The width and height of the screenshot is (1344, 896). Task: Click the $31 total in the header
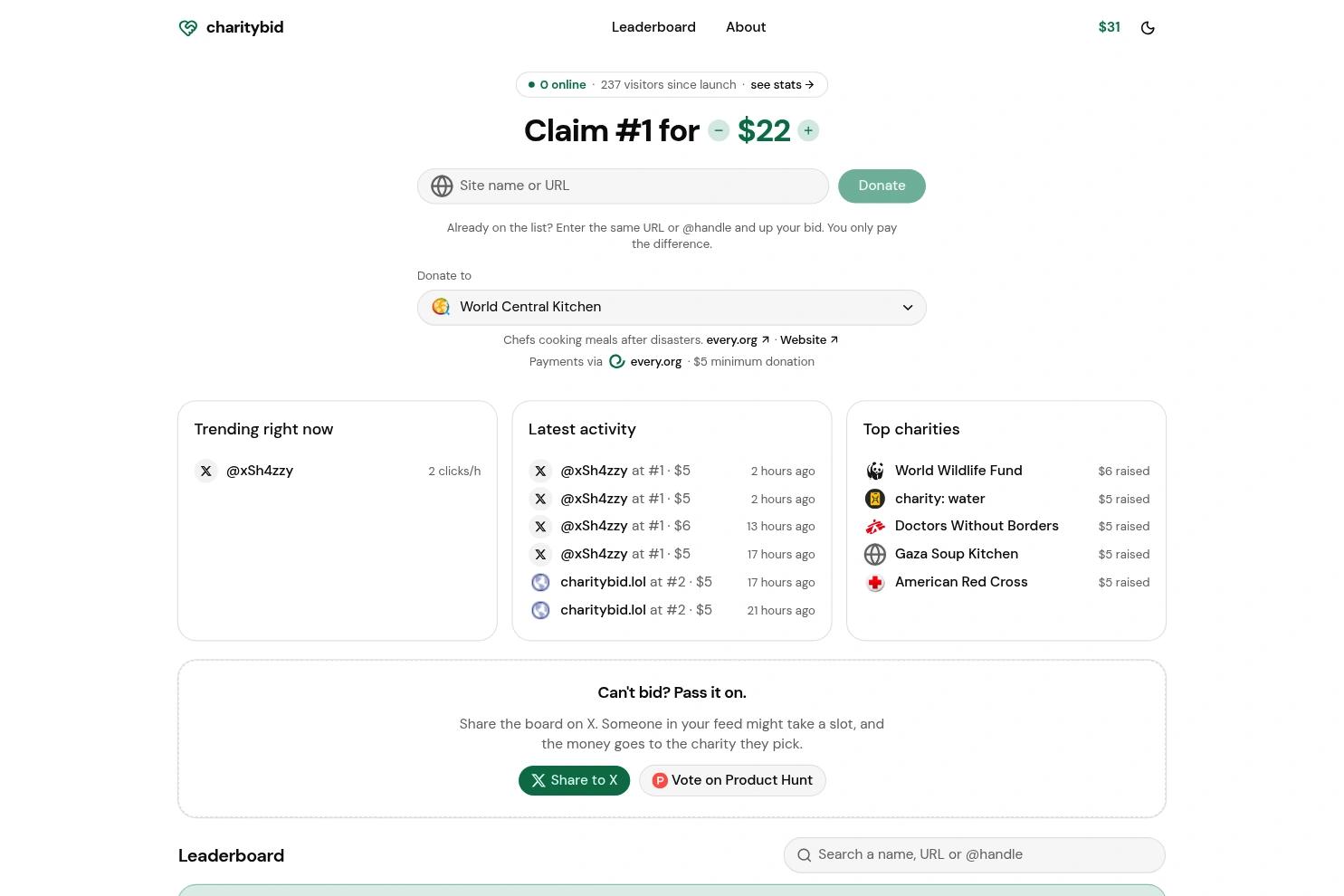[x=1109, y=27]
